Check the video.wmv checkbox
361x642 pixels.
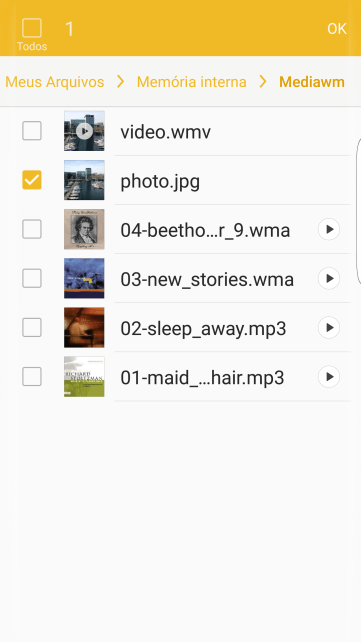[32, 131]
